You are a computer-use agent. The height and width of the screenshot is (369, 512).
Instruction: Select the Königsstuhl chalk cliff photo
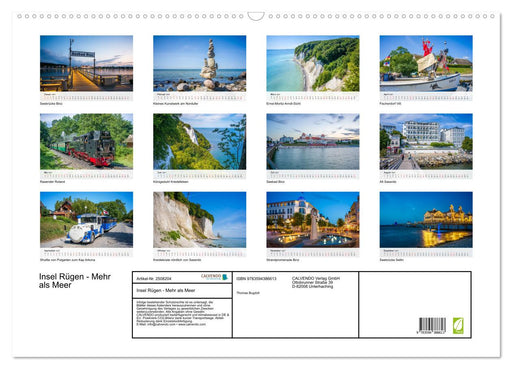point(200,142)
